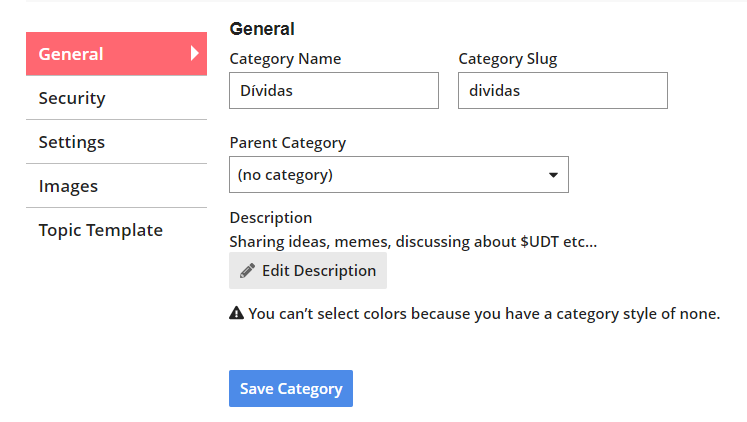Go to the Images section
This screenshot has height=422, width=747.
coord(116,186)
